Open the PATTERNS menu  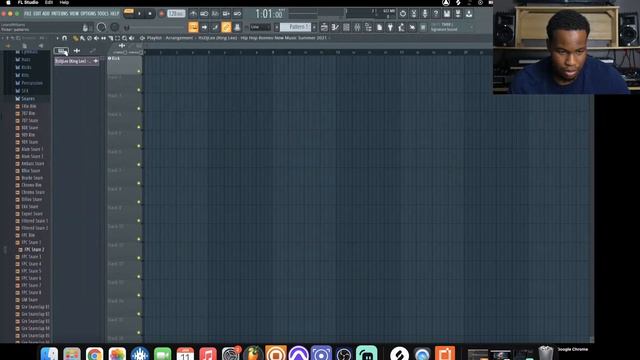coord(59,13)
